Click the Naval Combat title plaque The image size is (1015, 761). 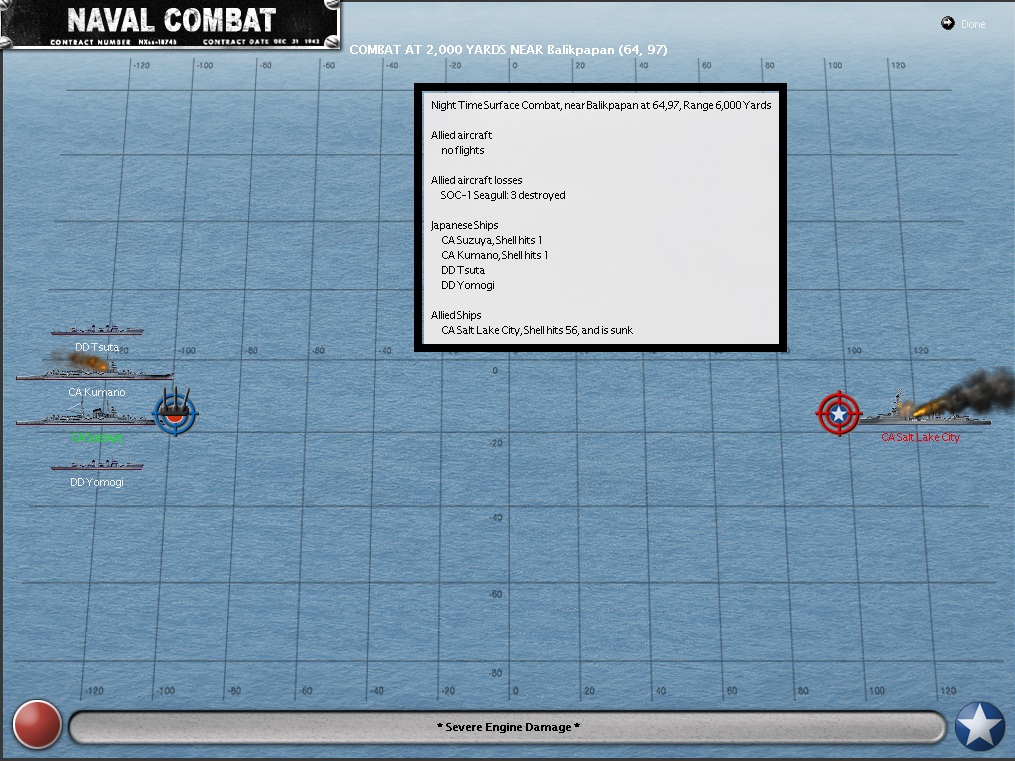click(x=170, y=25)
